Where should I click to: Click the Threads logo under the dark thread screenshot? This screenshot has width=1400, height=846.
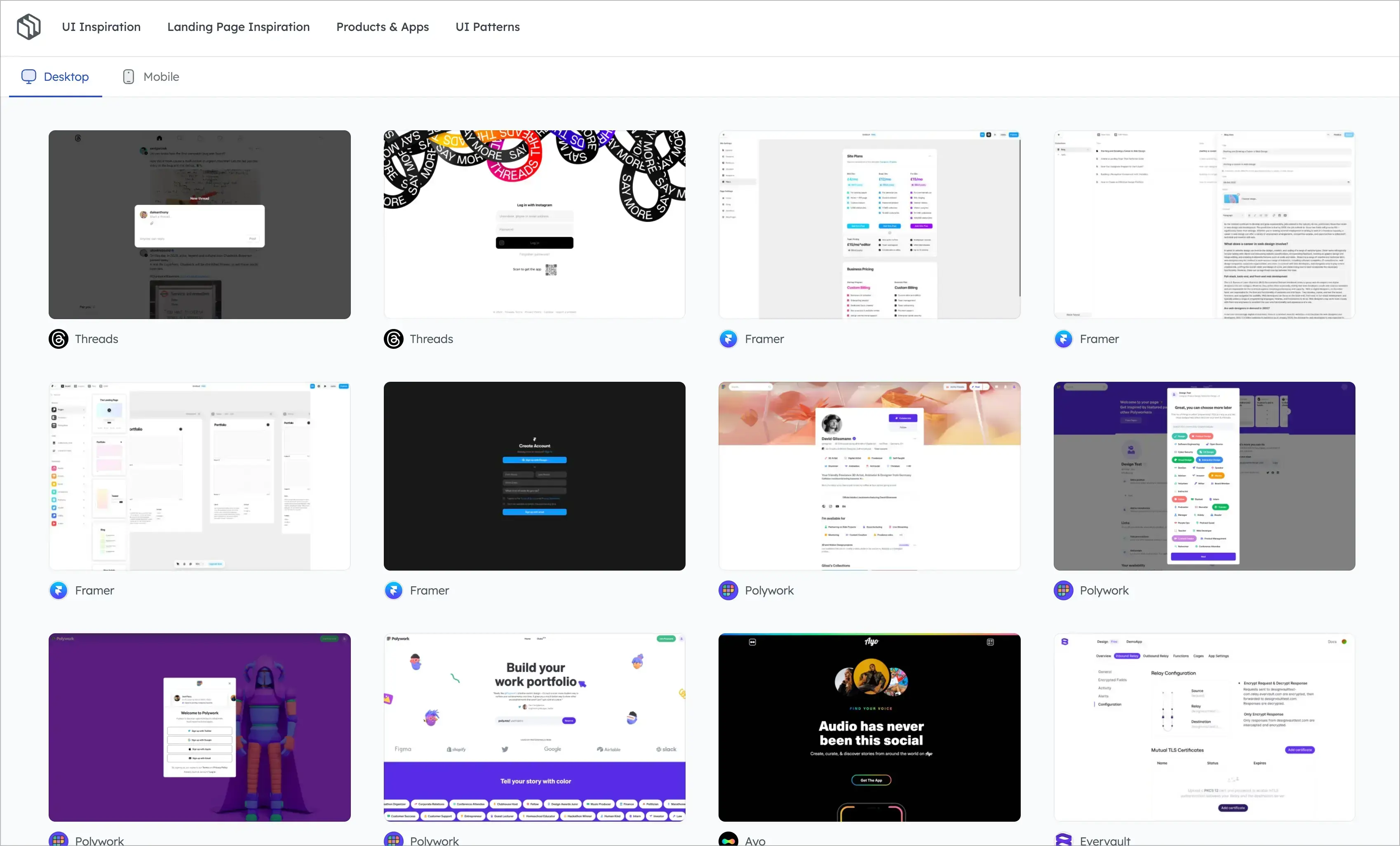[59, 339]
